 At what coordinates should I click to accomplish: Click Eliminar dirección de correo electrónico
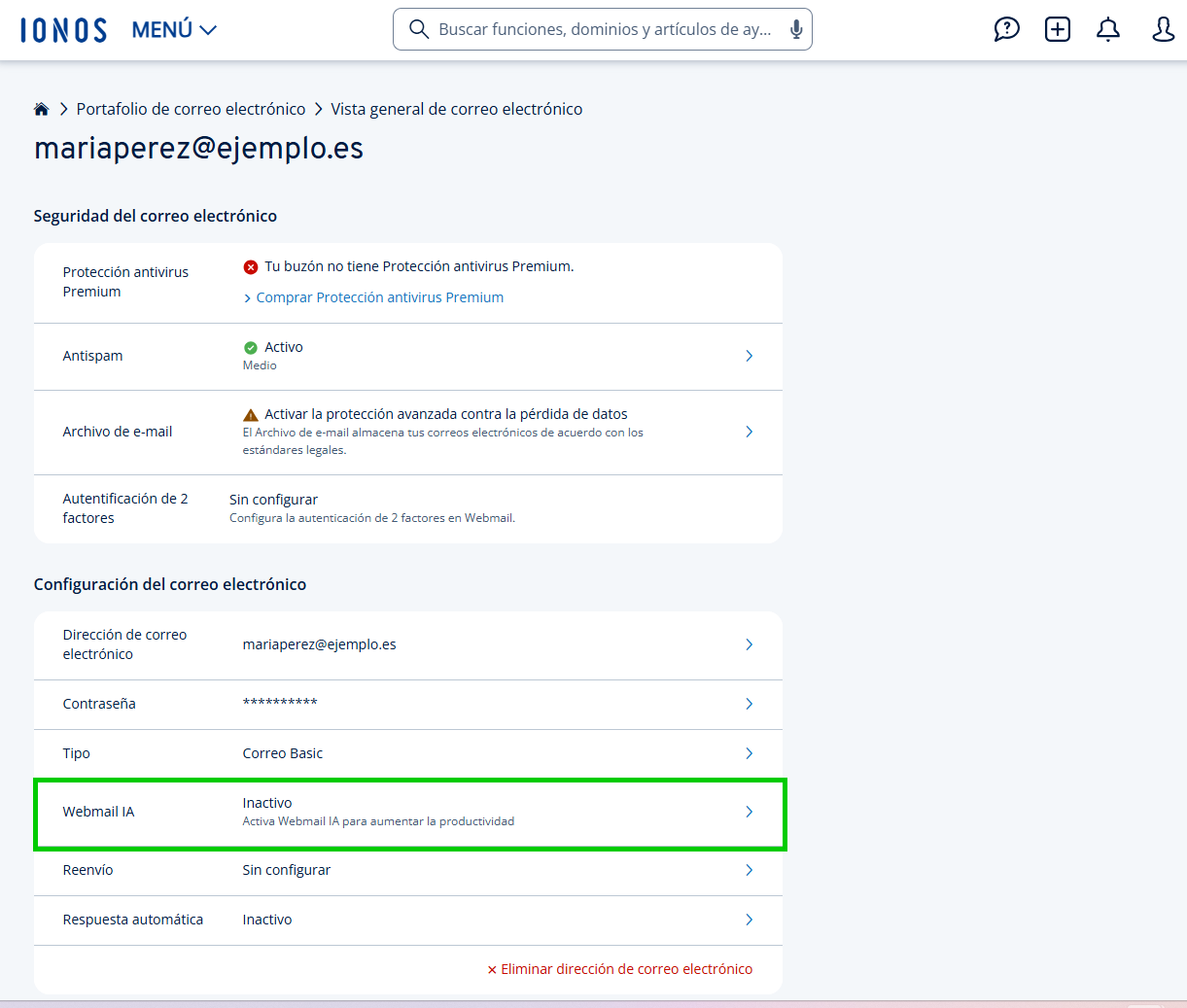coord(620,969)
